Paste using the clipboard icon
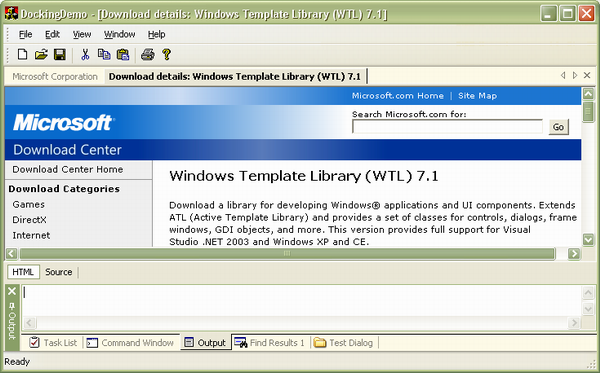Image resolution: width=600 pixels, height=373 pixels. (122, 54)
